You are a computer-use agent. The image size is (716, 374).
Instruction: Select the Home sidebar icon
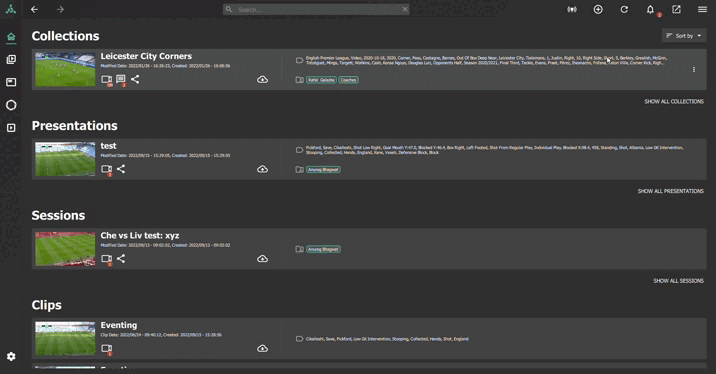coord(11,37)
